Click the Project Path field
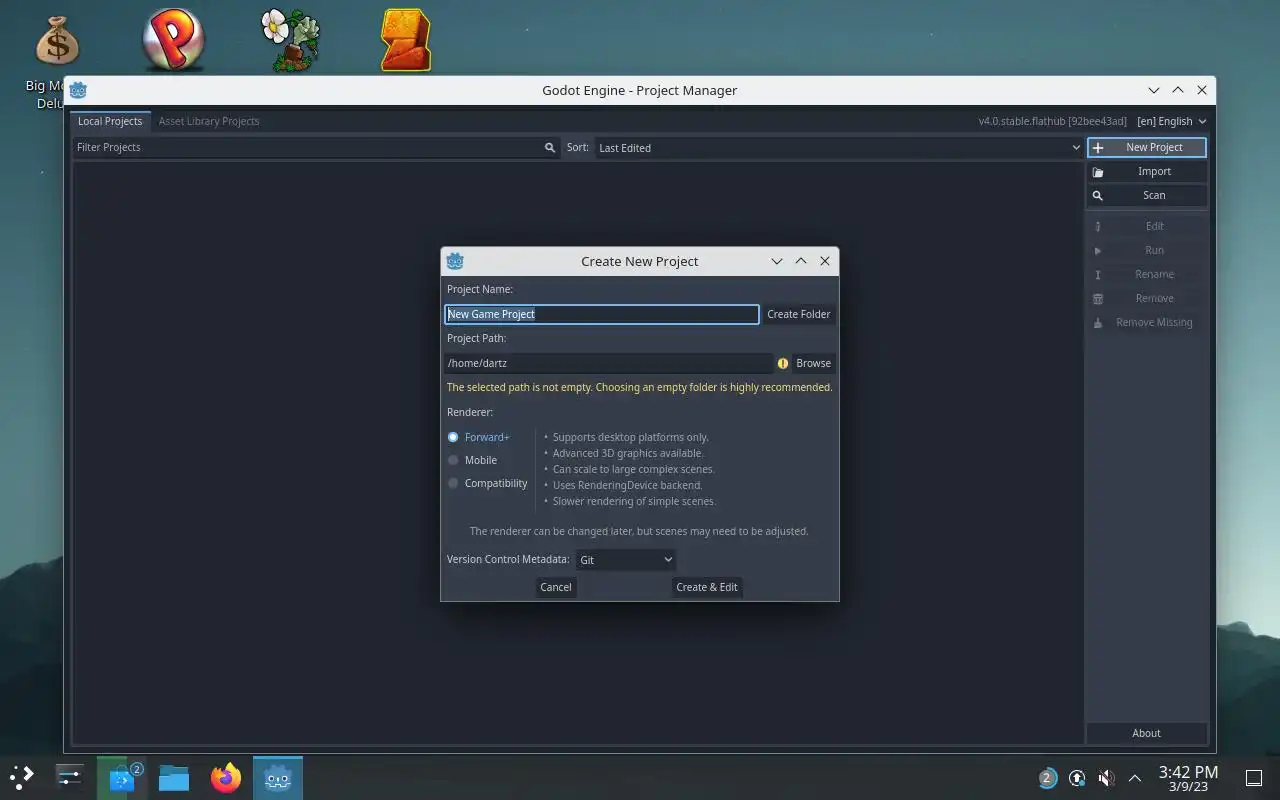This screenshot has width=1280, height=800. click(609, 363)
